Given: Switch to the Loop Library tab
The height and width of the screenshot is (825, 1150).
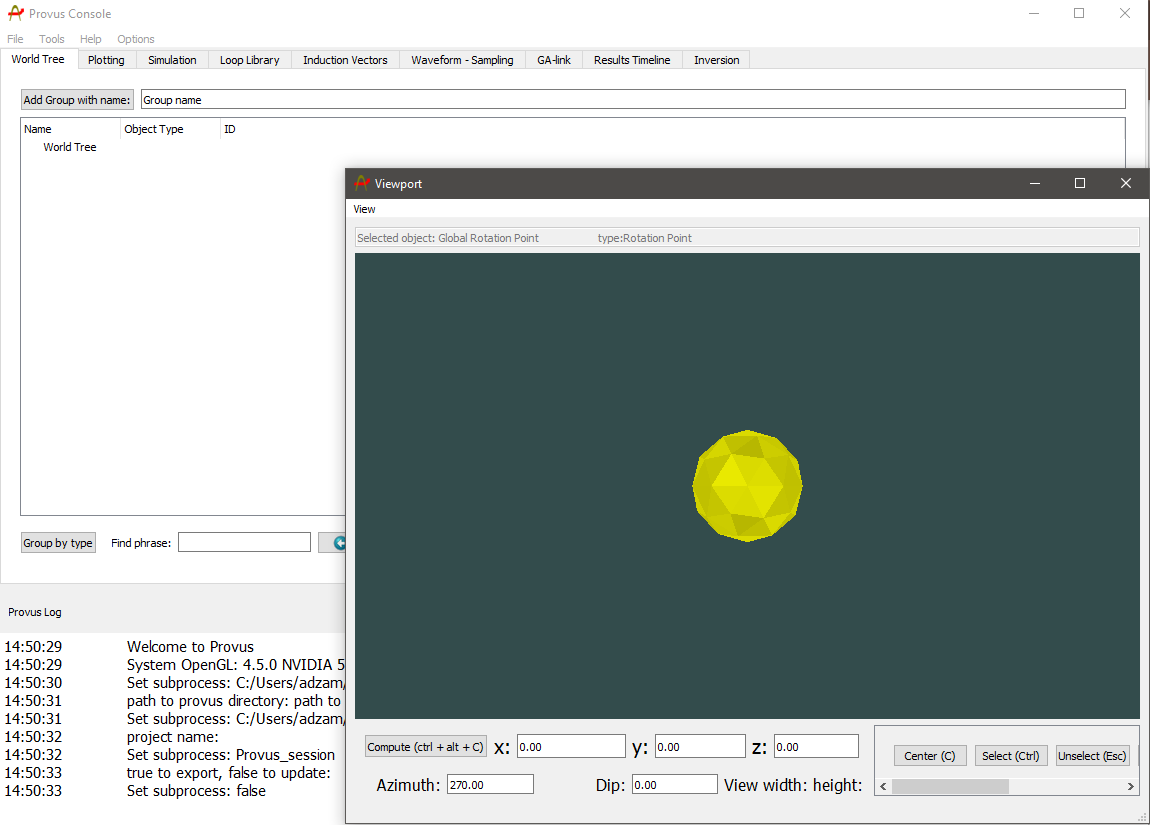Looking at the screenshot, I should coord(249,60).
